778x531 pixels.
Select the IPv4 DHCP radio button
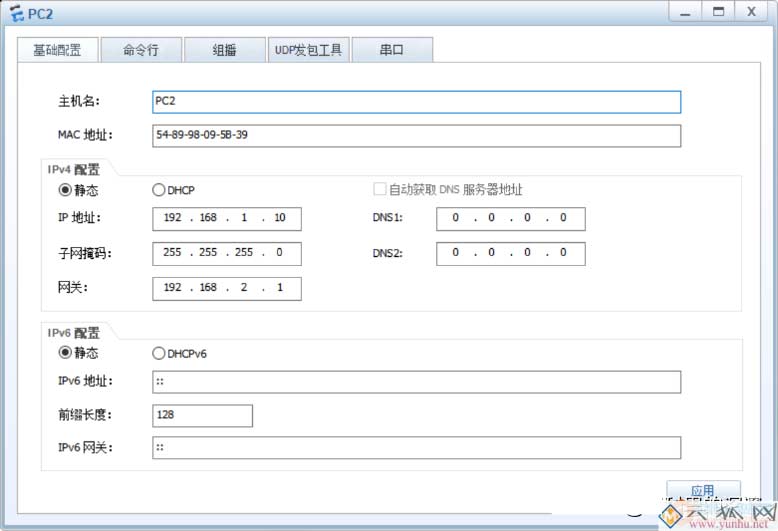(x=159, y=190)
